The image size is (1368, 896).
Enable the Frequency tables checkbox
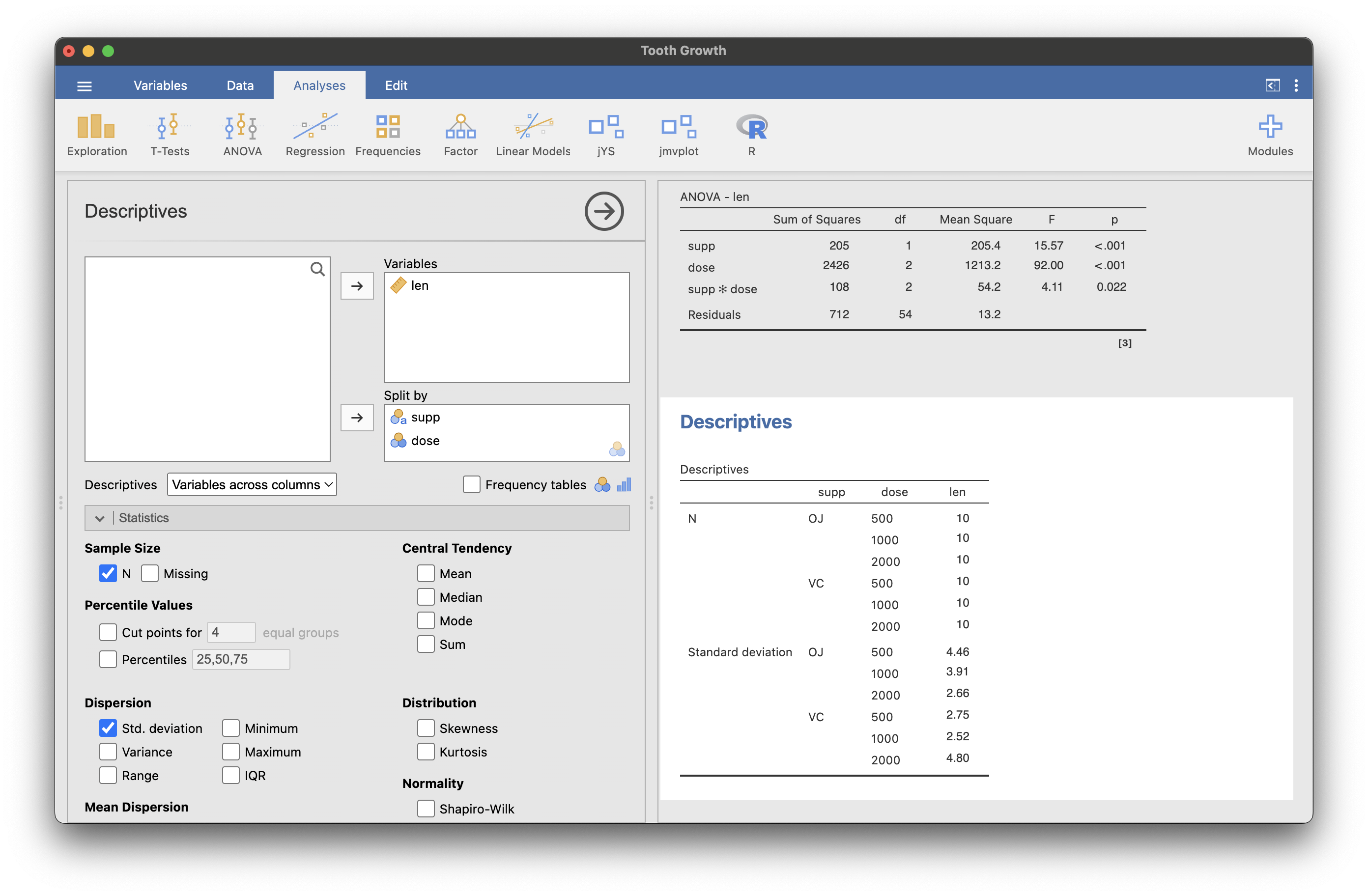coord(471,484)
